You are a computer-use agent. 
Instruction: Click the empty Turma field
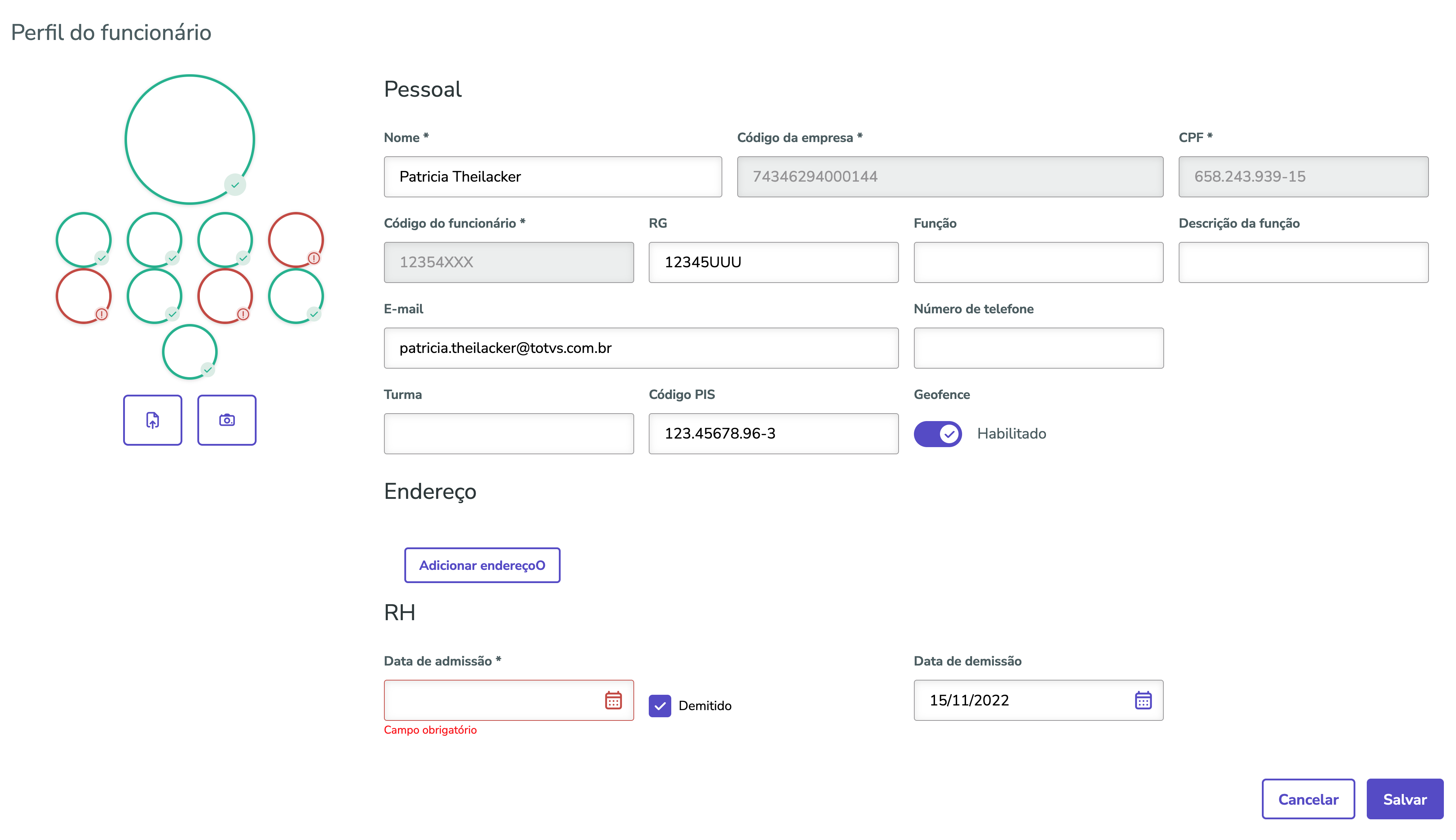click(508, 434)
